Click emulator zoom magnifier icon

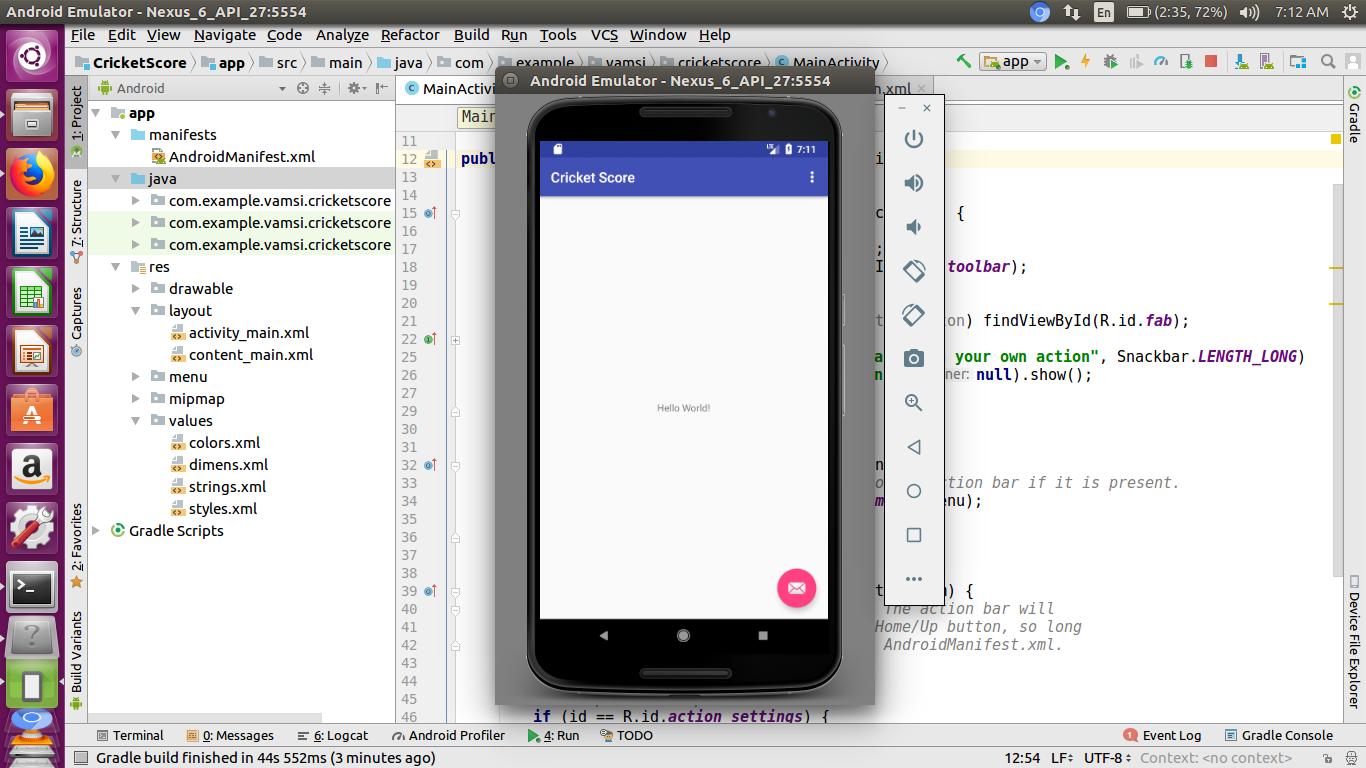914,403
